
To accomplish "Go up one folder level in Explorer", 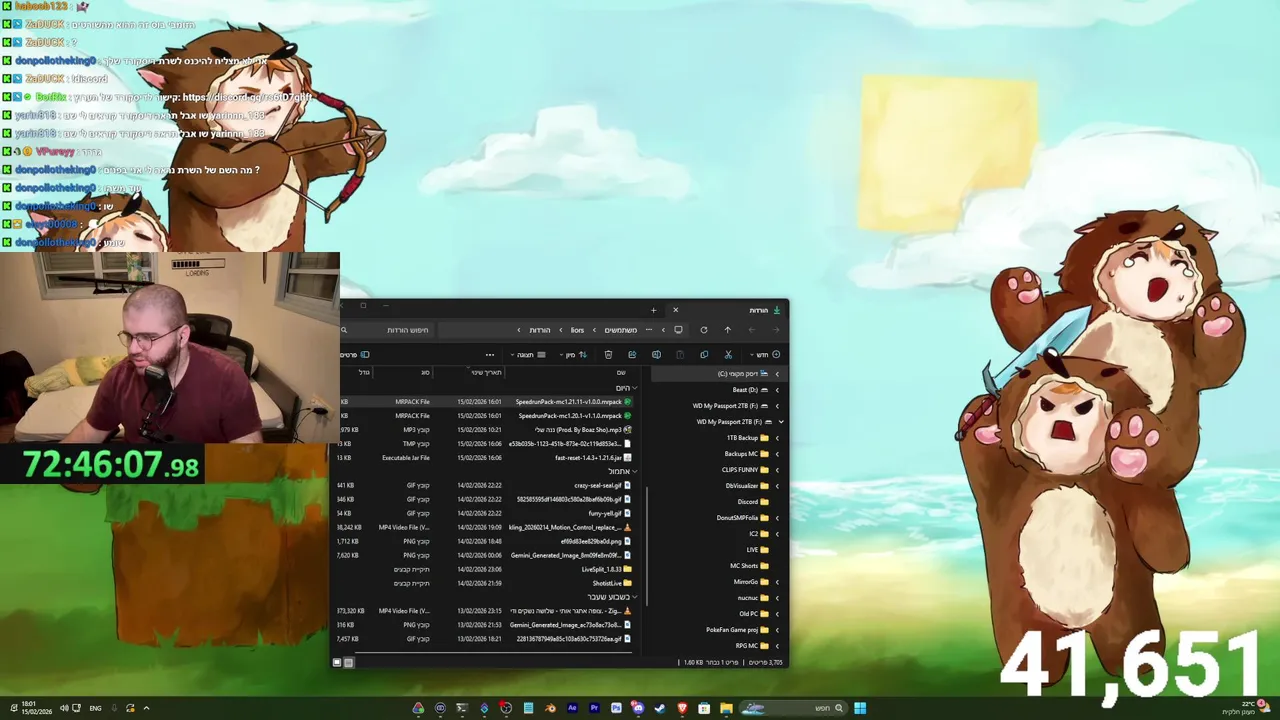I will 727,330.
